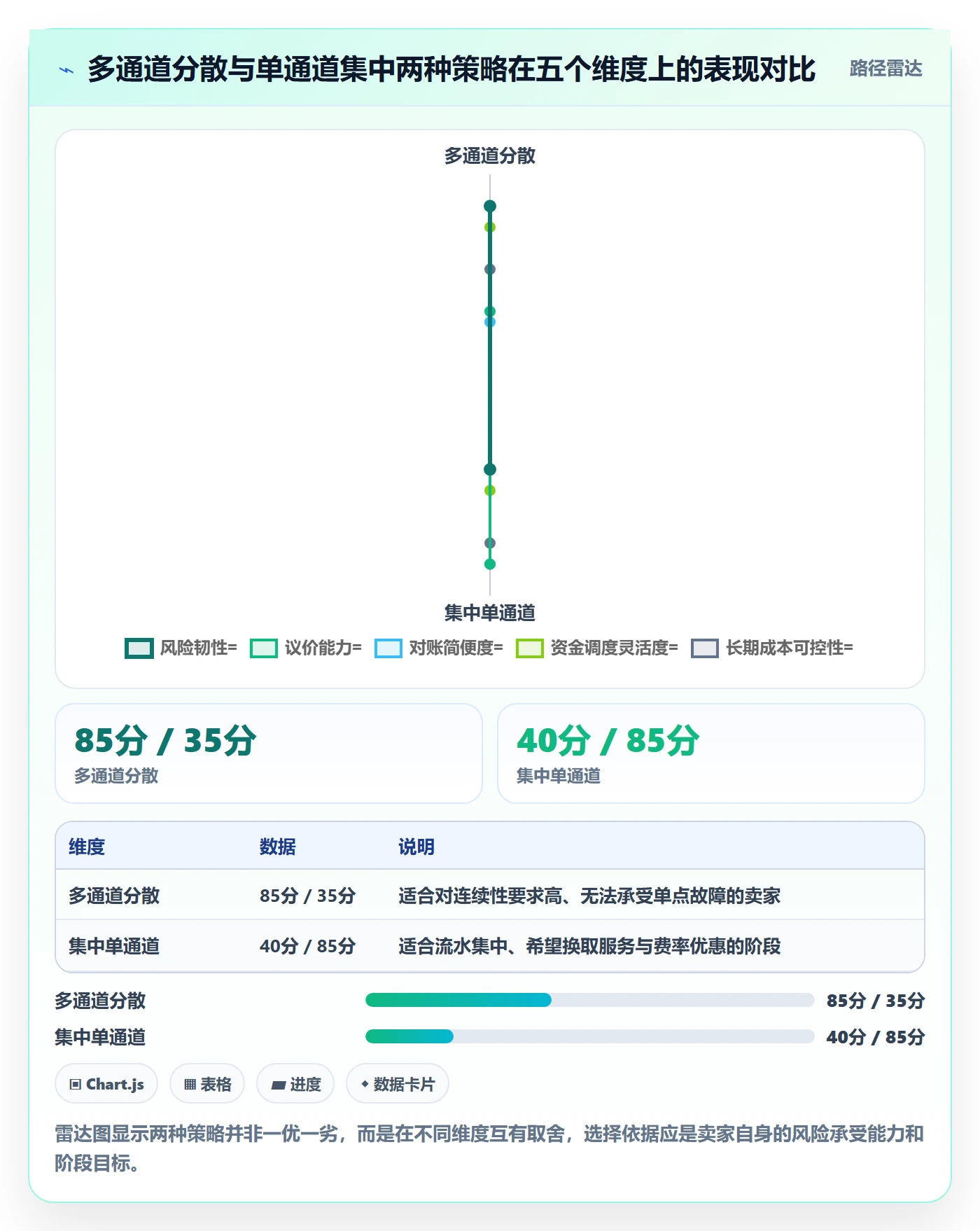Select the 集中单通道 table row name
Image resolution: width=980 pixels, height=1231 pixels.
(x=114, y=947)
